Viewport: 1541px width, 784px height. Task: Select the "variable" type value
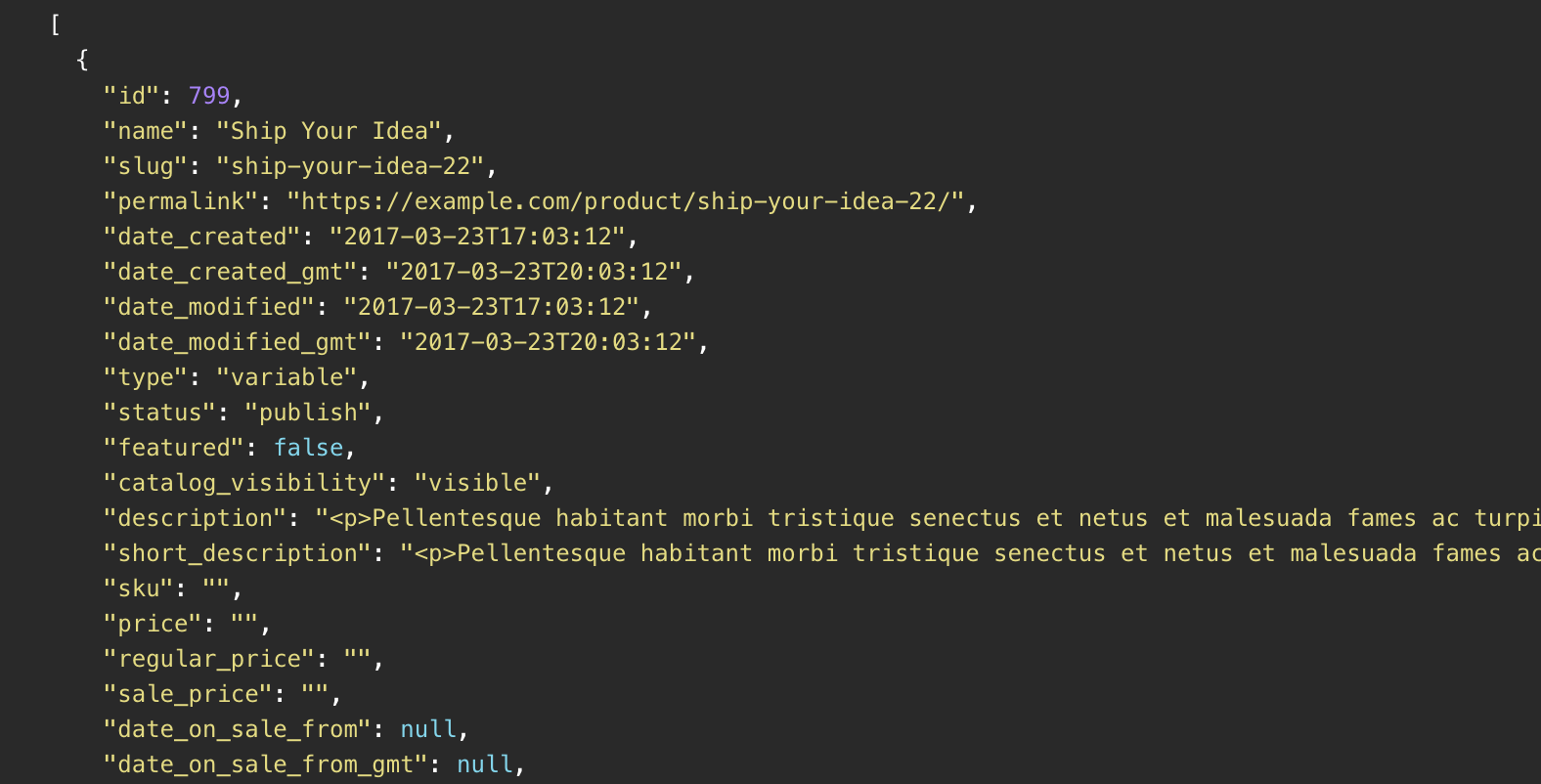click(287, 377)
